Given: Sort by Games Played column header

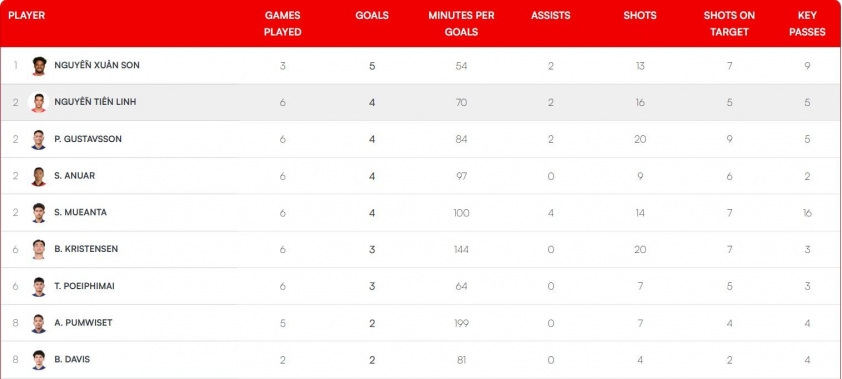Looking at the screenshot, I should pyautogui.click(x=282, y=24).
